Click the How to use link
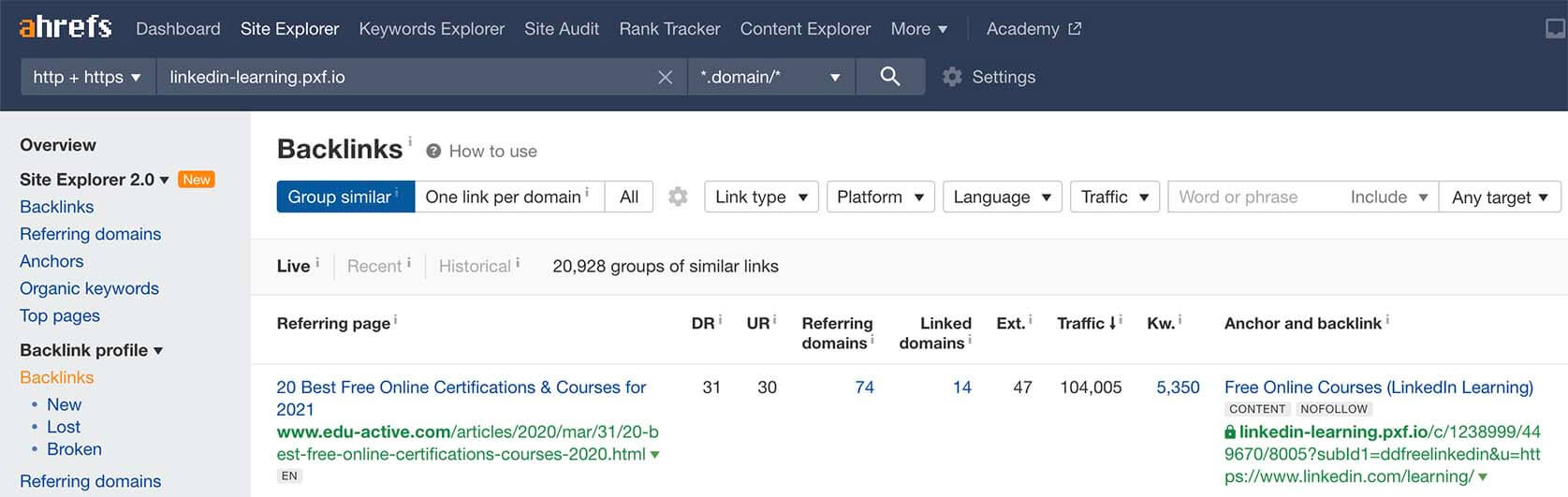1568x497 pixels. (x=492, y=151)
